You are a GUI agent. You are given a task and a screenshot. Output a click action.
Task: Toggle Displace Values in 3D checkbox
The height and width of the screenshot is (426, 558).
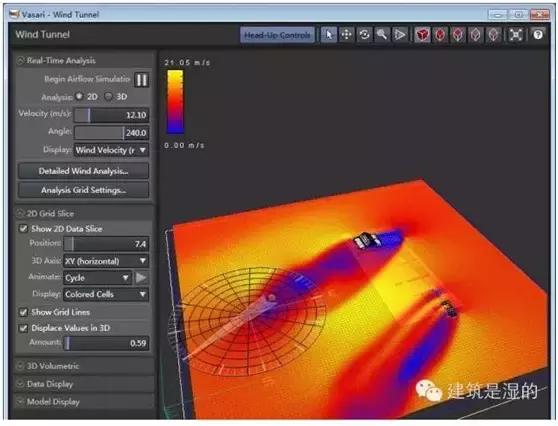[x=23, y=328]
